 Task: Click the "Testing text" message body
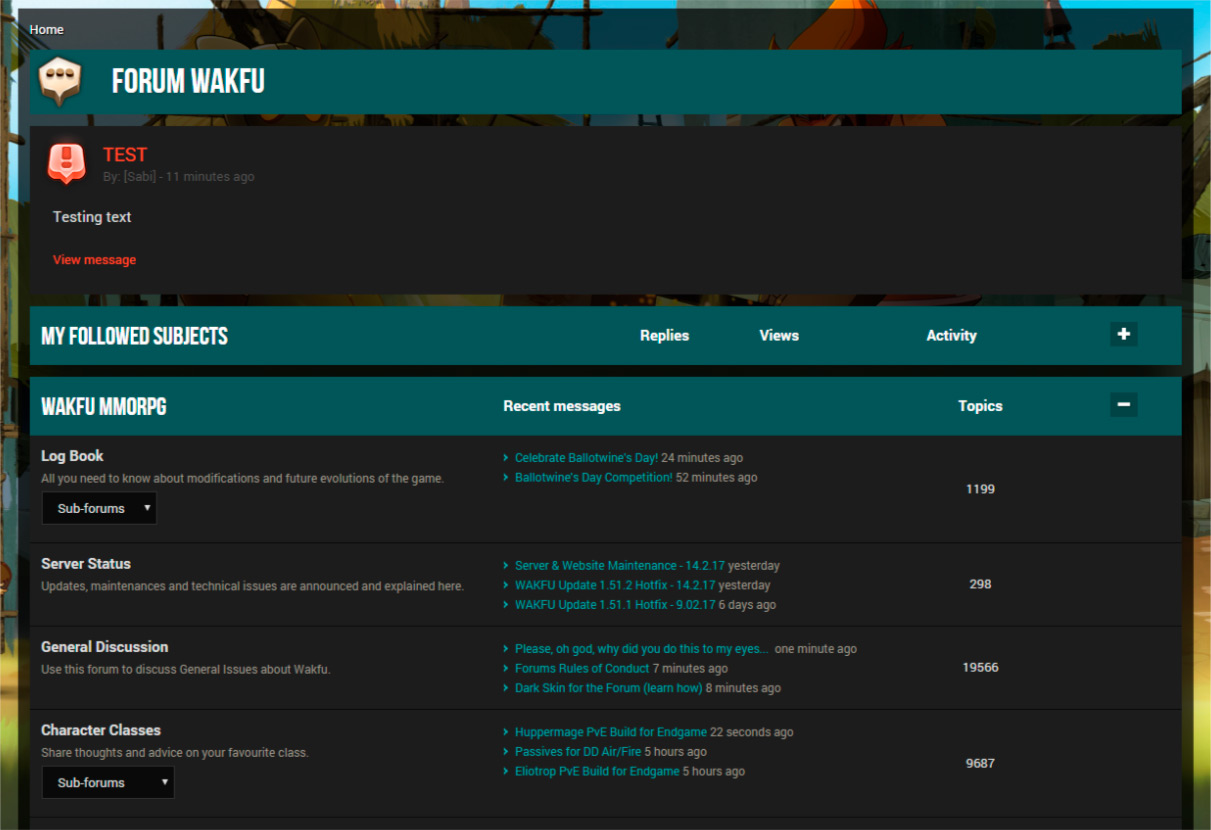(92, 217)
